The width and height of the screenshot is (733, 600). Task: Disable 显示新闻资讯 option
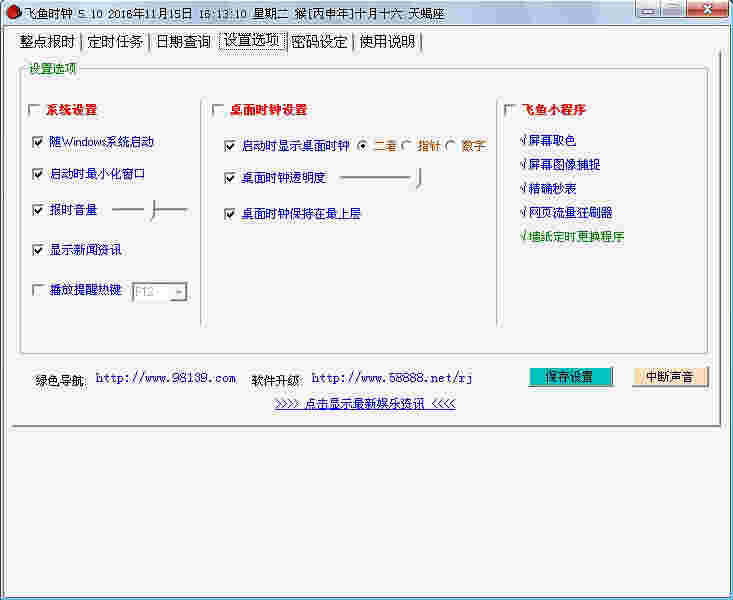click(x=38, y=250)
